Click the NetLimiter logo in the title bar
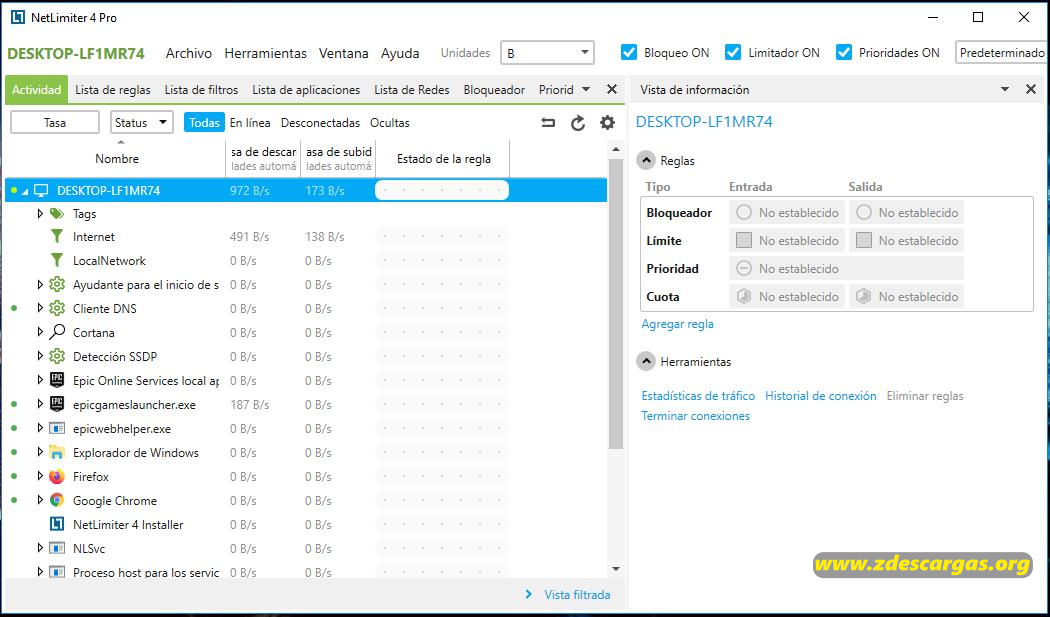Screen dimensions: 1050x617 pos(17,17)
